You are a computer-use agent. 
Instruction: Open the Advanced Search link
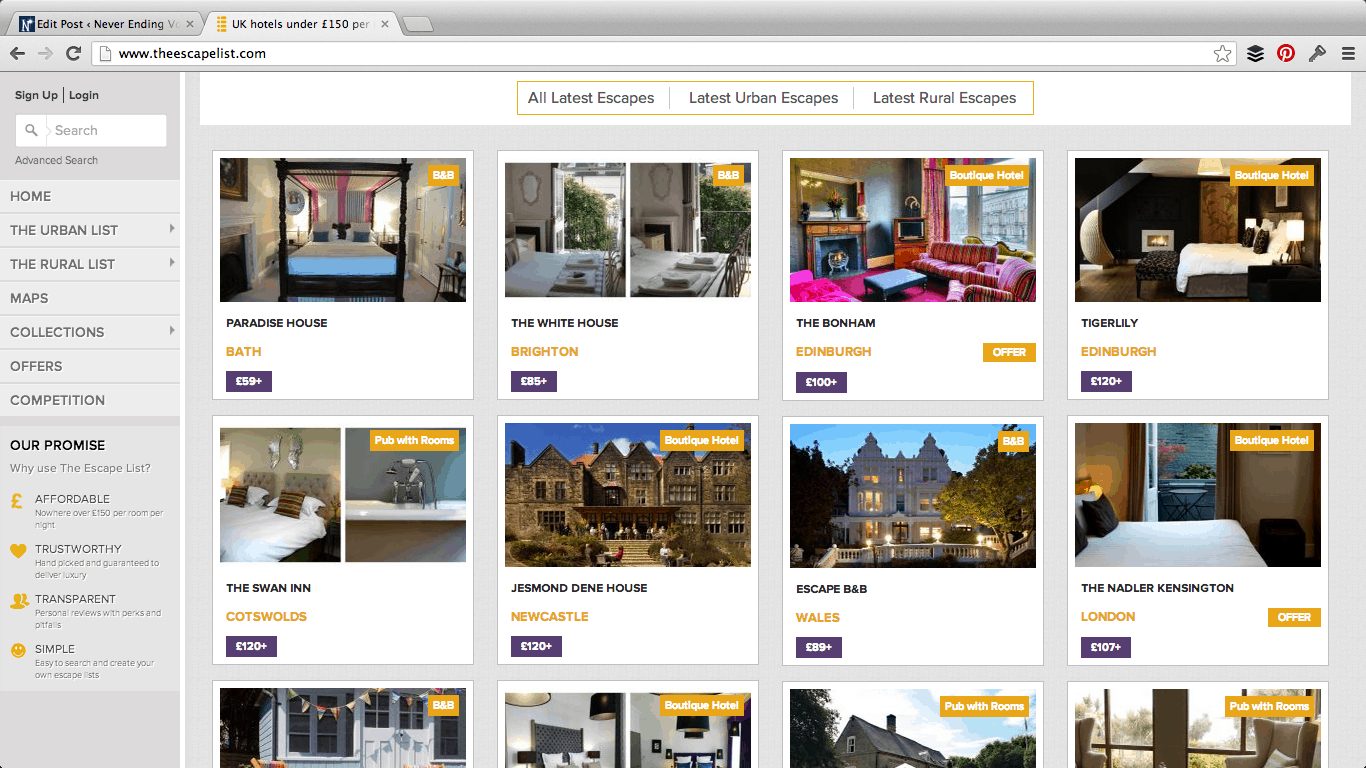tap(56, 160)
